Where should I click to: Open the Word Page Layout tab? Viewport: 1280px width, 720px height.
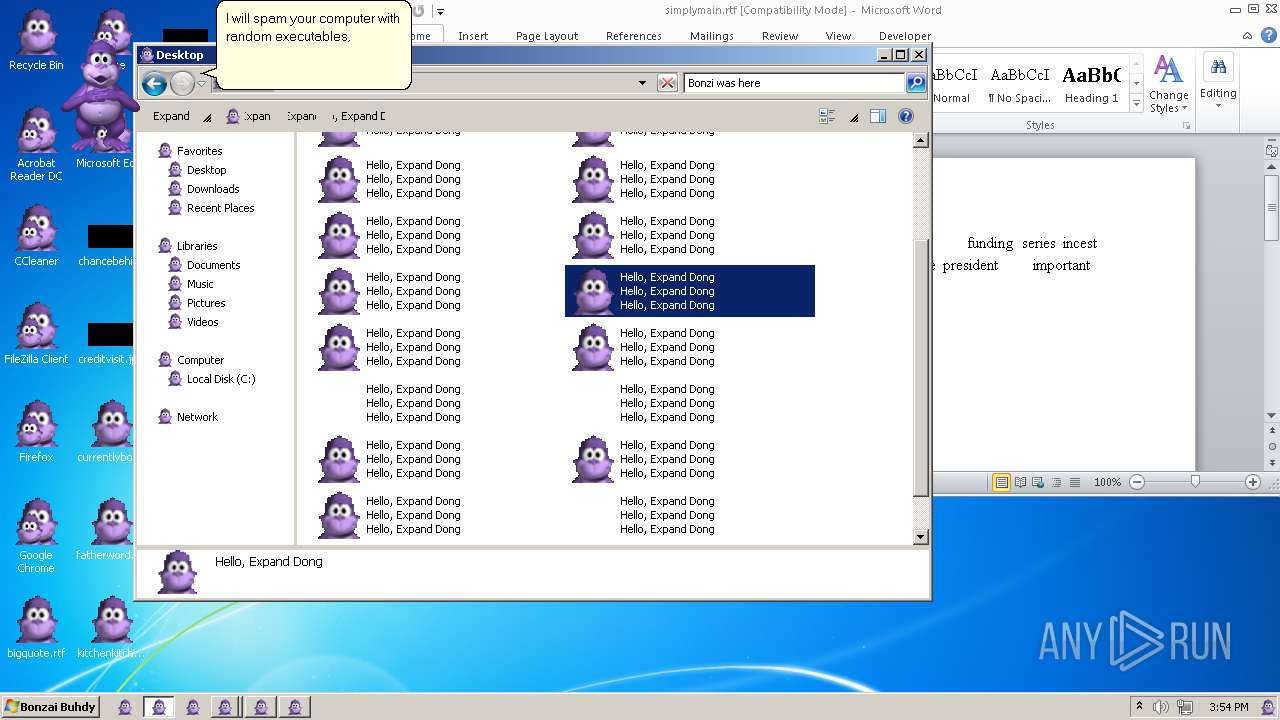pyautogui.click(x=547, y=36)
